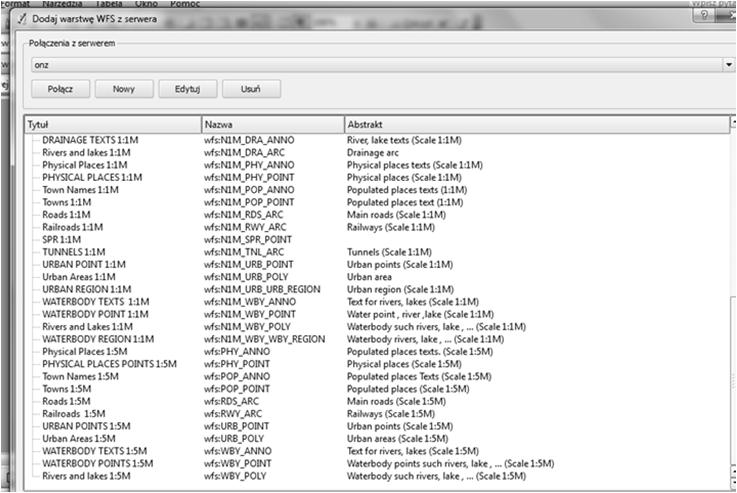
Task: Select WATERBODY TEXTS 1:5M layer
Action: (94, 451)
